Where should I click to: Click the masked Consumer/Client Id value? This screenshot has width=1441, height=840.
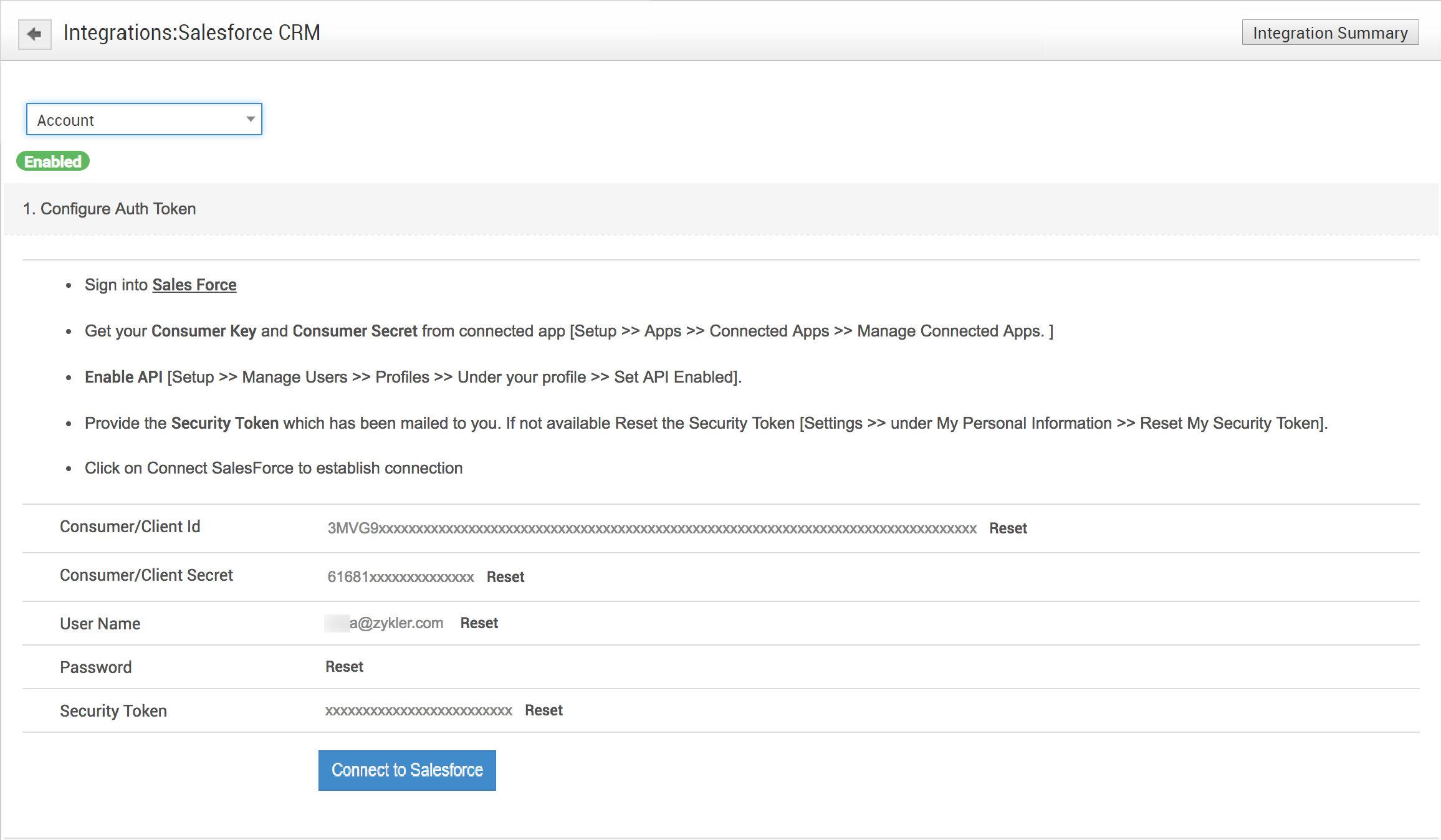tap(651, 528)
